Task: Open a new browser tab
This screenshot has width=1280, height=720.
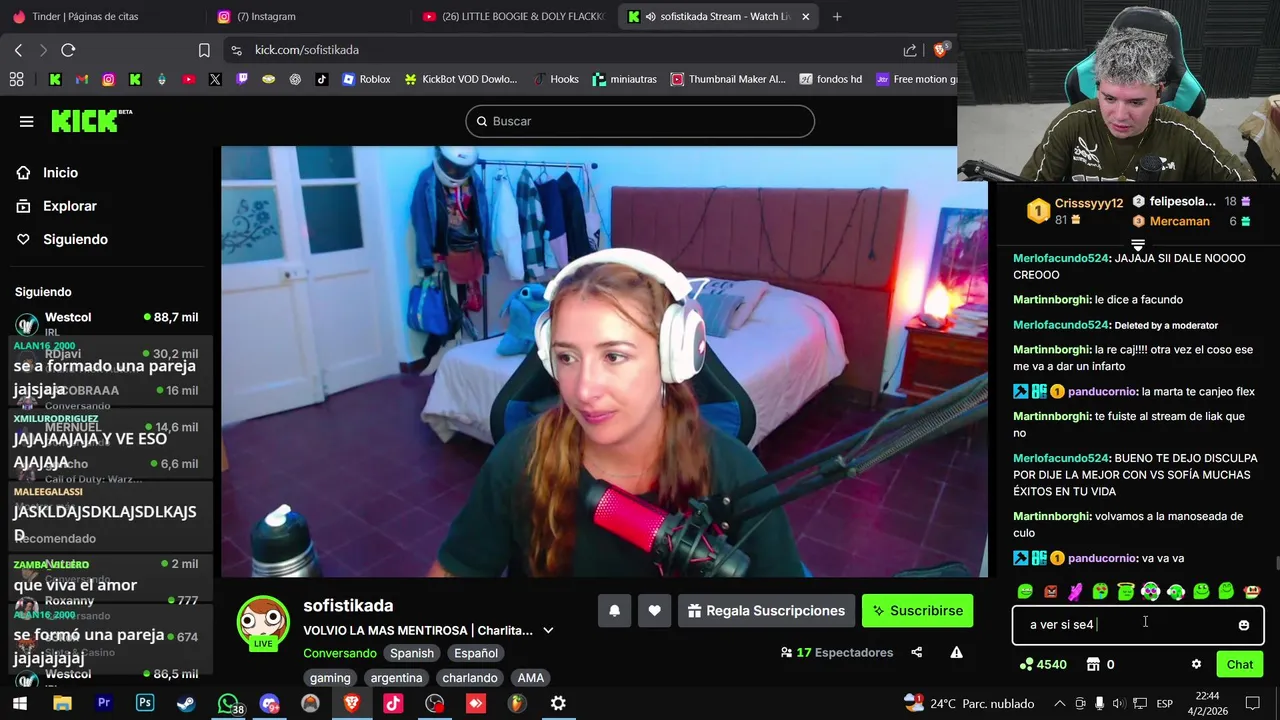Action: tap(837, 16)
